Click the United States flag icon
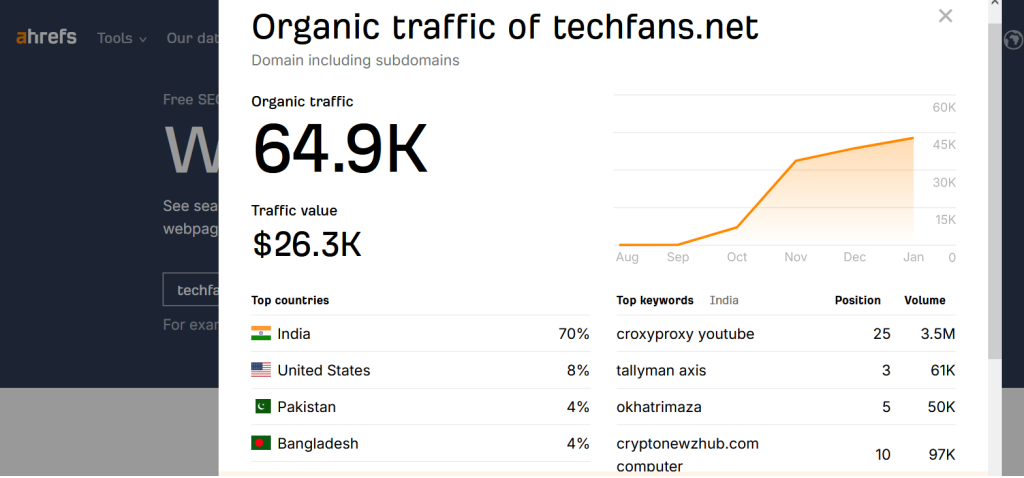Screen dimensions: 1024x478 click(261, 370)
